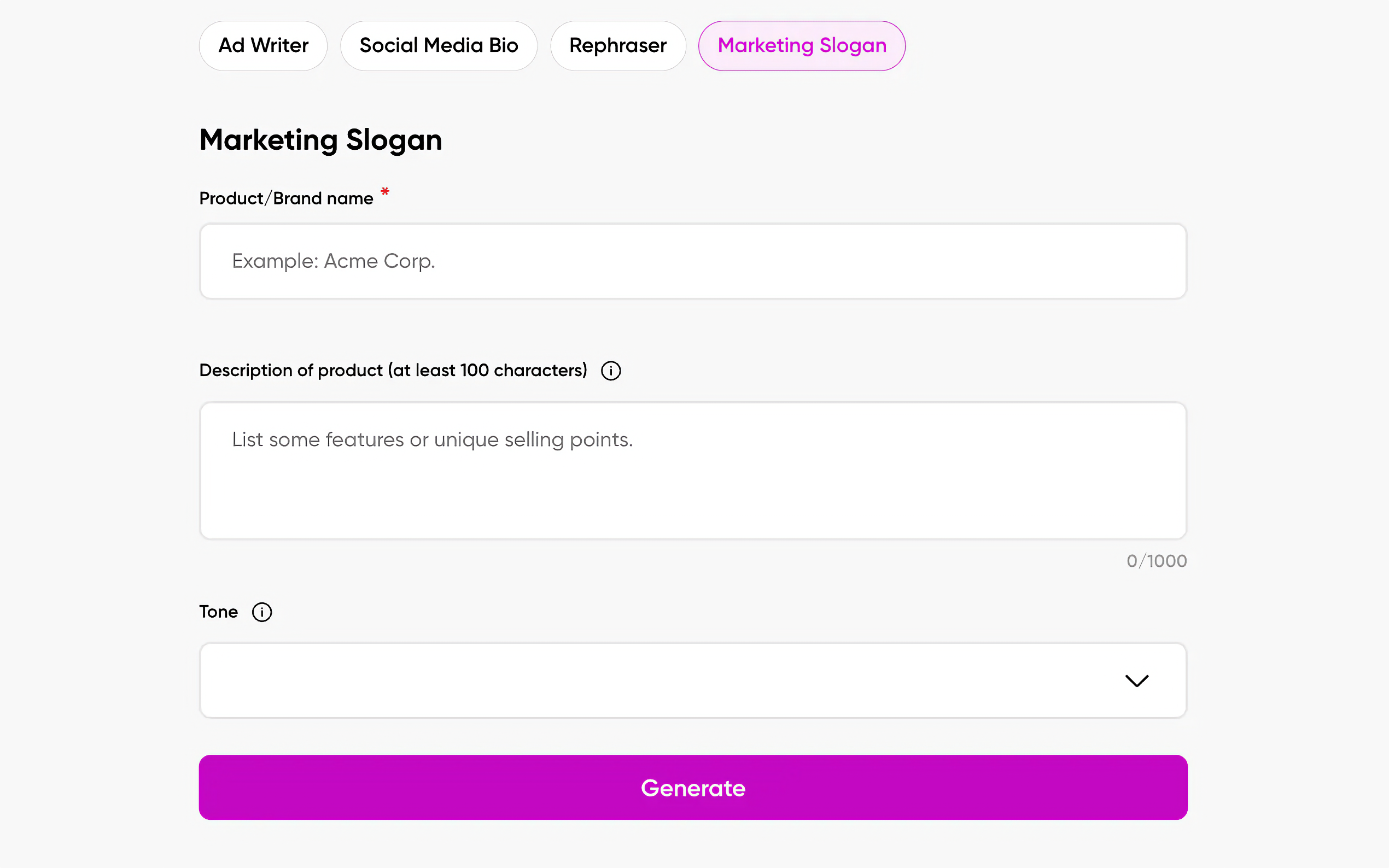The width and height of the screenshot is (1389, 868).
Task: Click the 'List some features' placeholder text
Action: coord(432,440)
